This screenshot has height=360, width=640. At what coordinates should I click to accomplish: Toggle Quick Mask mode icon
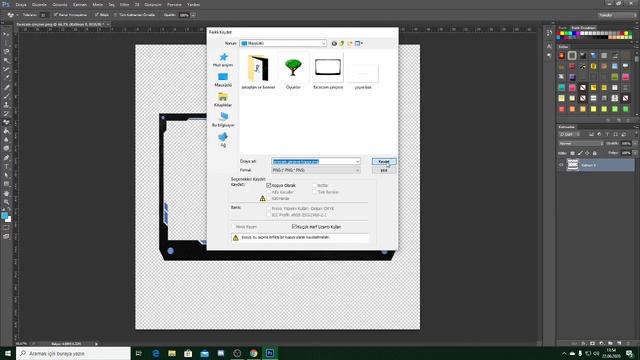pos(6,228)
